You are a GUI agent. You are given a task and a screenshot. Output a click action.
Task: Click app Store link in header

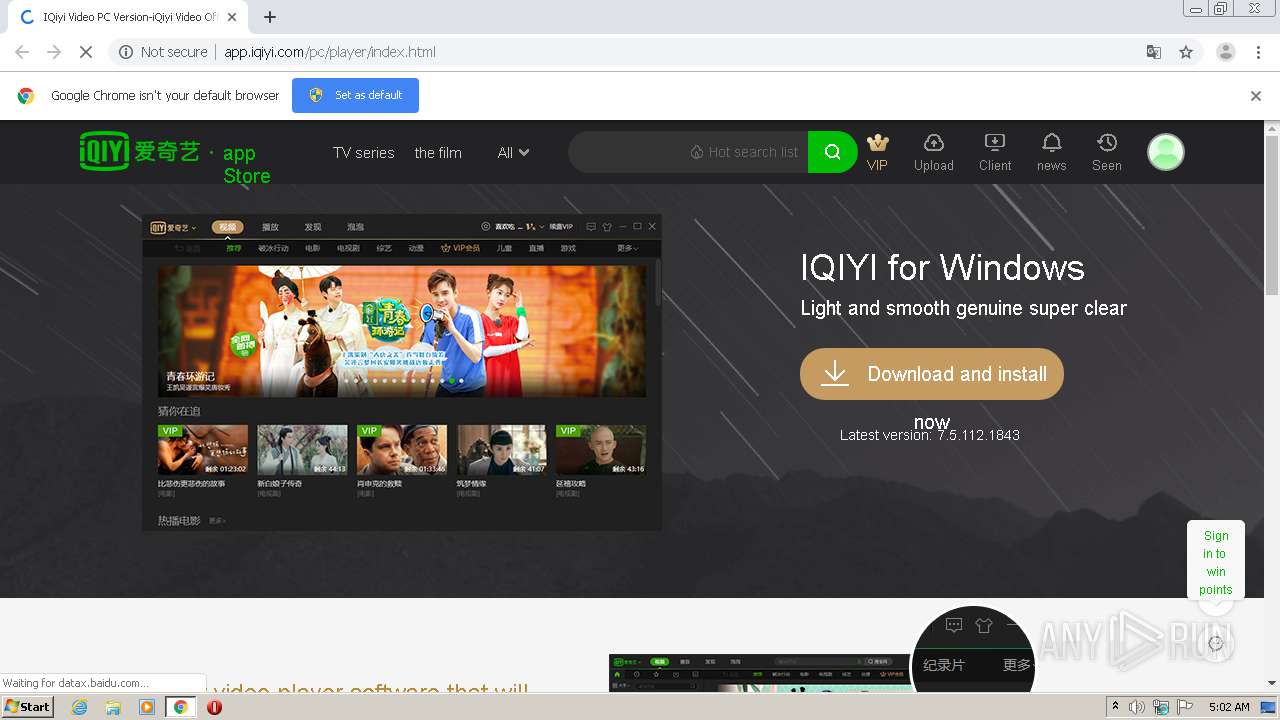[x=246, y=164]
